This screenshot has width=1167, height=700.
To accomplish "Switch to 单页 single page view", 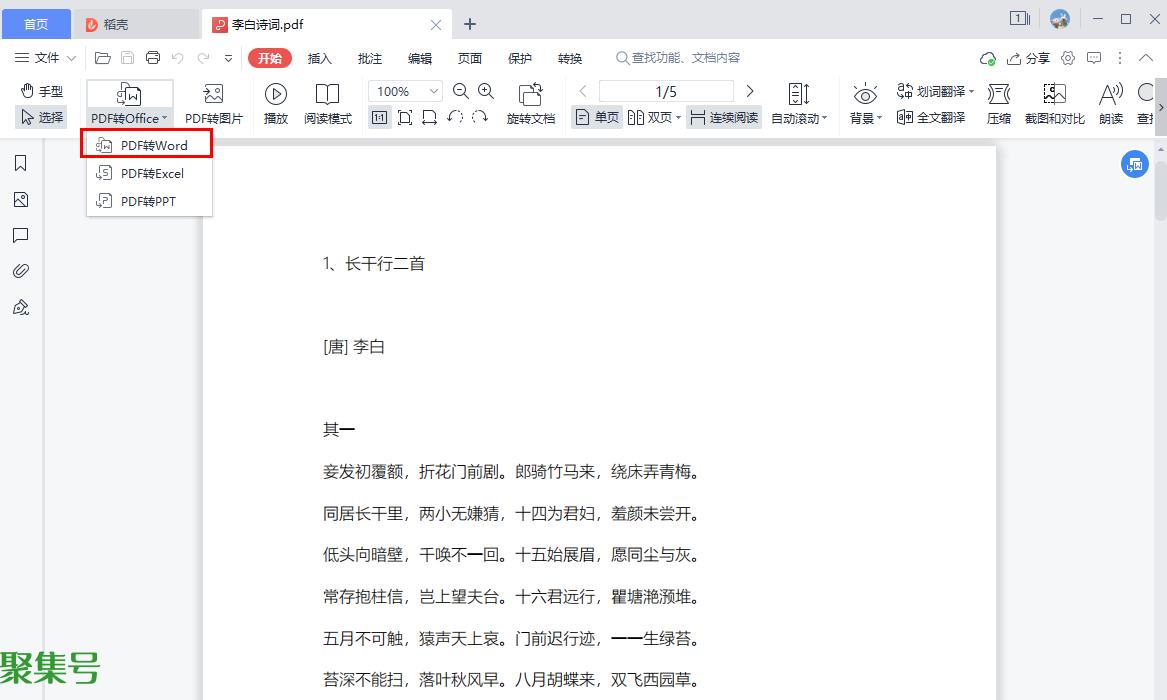I will pyautogui.click(x=597, y=118).
